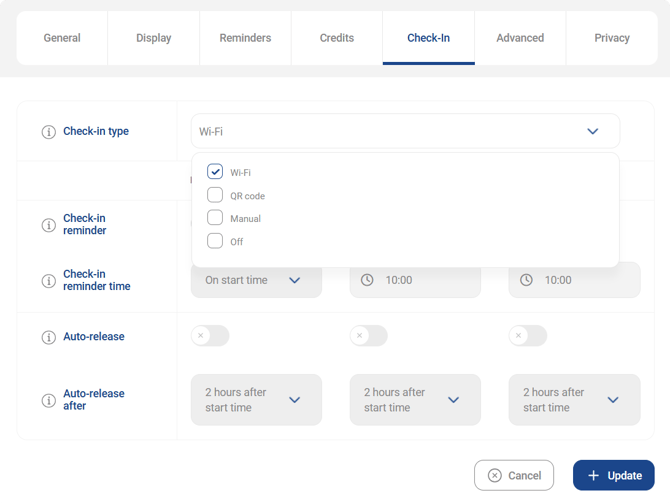Image resolution: width=670 pixels, height=504 pixels.
Task: Toggle the rightmost Auto-release switch
Action: pyautogui.click(x=528, y=336)
